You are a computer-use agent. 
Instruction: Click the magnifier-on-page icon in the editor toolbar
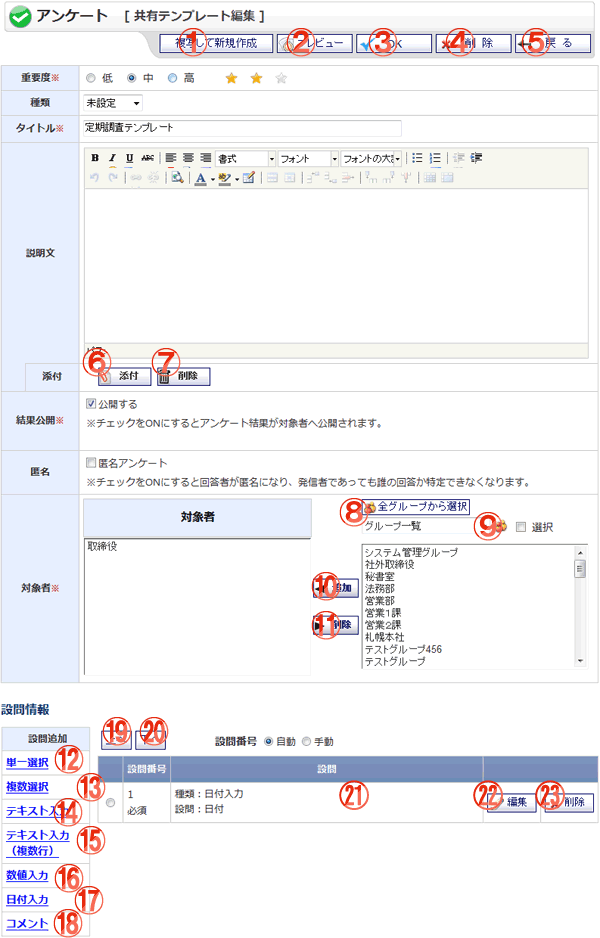tap(177, 178)
